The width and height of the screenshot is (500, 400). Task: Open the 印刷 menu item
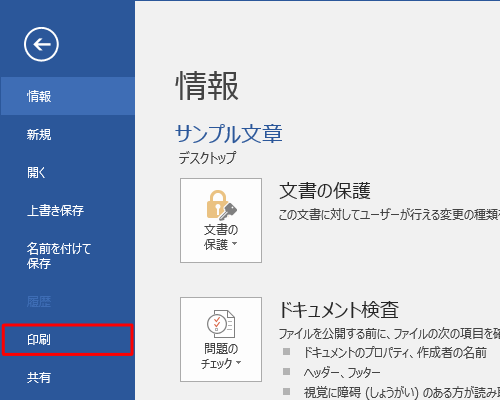[67, 340]
